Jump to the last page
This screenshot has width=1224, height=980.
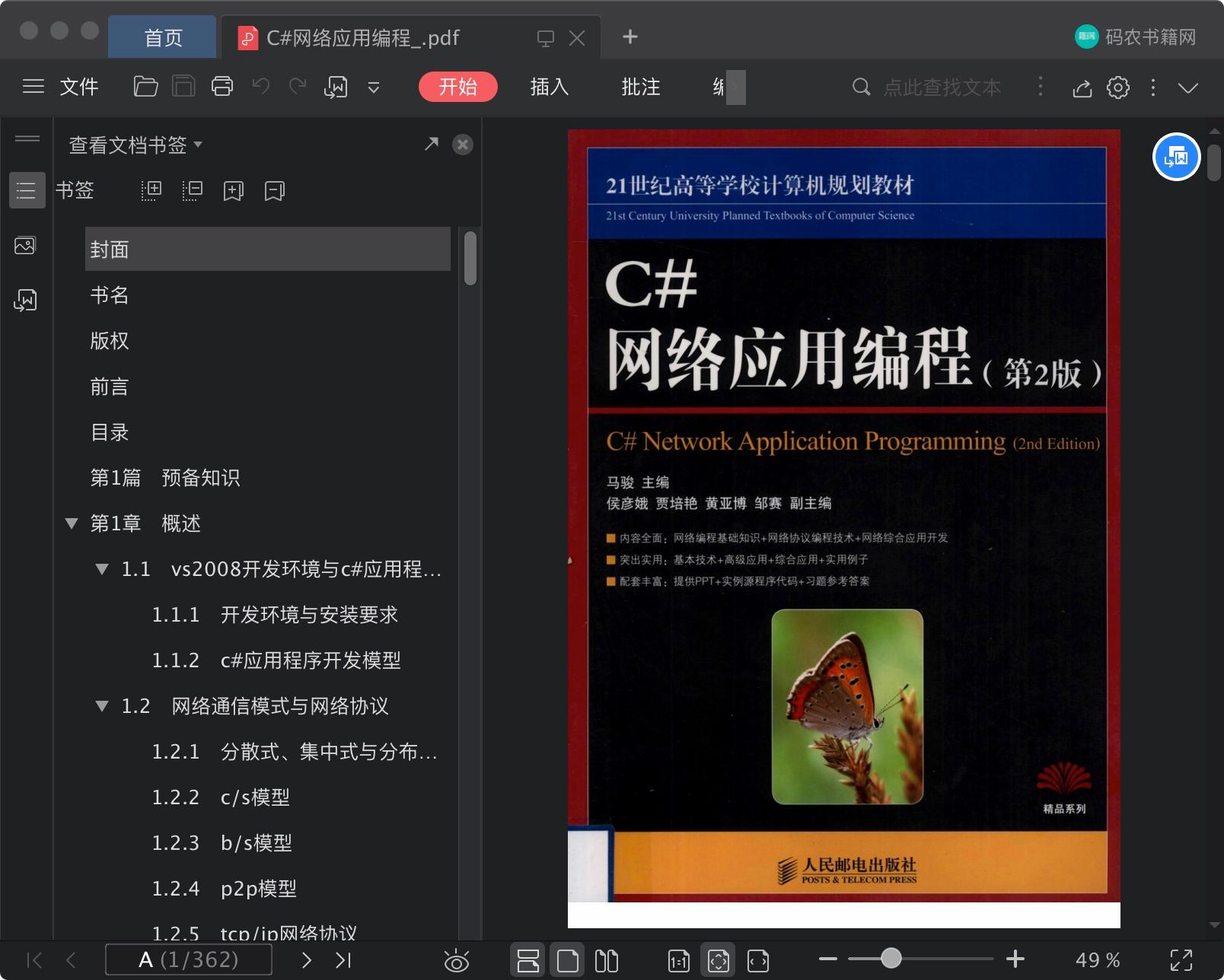[x=343, y=960]
